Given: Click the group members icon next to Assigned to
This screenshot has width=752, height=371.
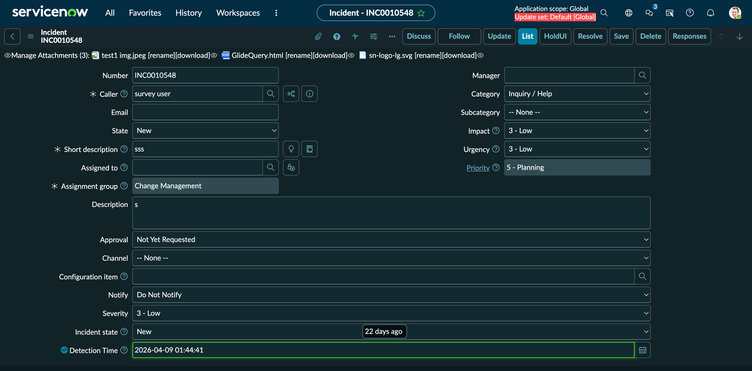Looking at the screenshot, I should 291,167.
